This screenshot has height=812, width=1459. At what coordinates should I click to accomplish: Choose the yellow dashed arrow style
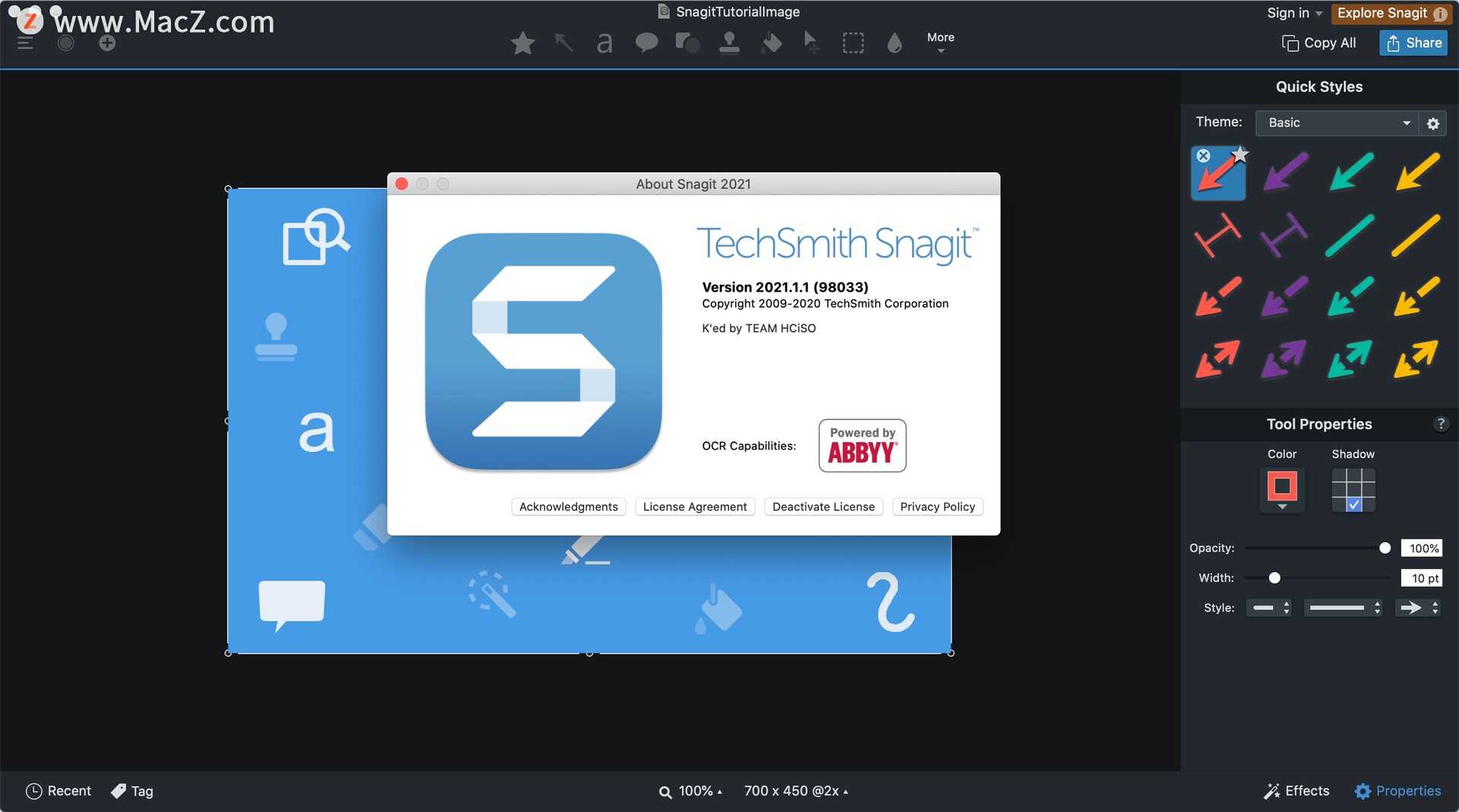click(x=1417, y=297)
